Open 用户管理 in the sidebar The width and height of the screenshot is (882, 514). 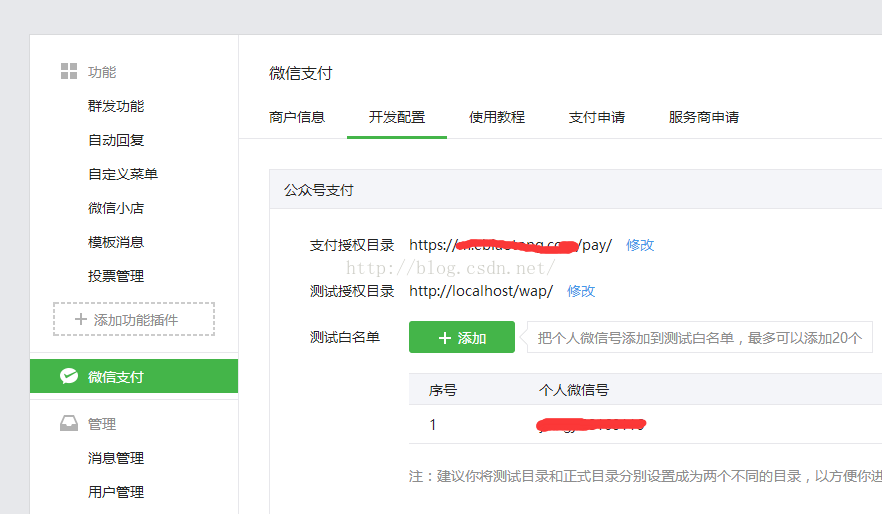pos(116,492)
